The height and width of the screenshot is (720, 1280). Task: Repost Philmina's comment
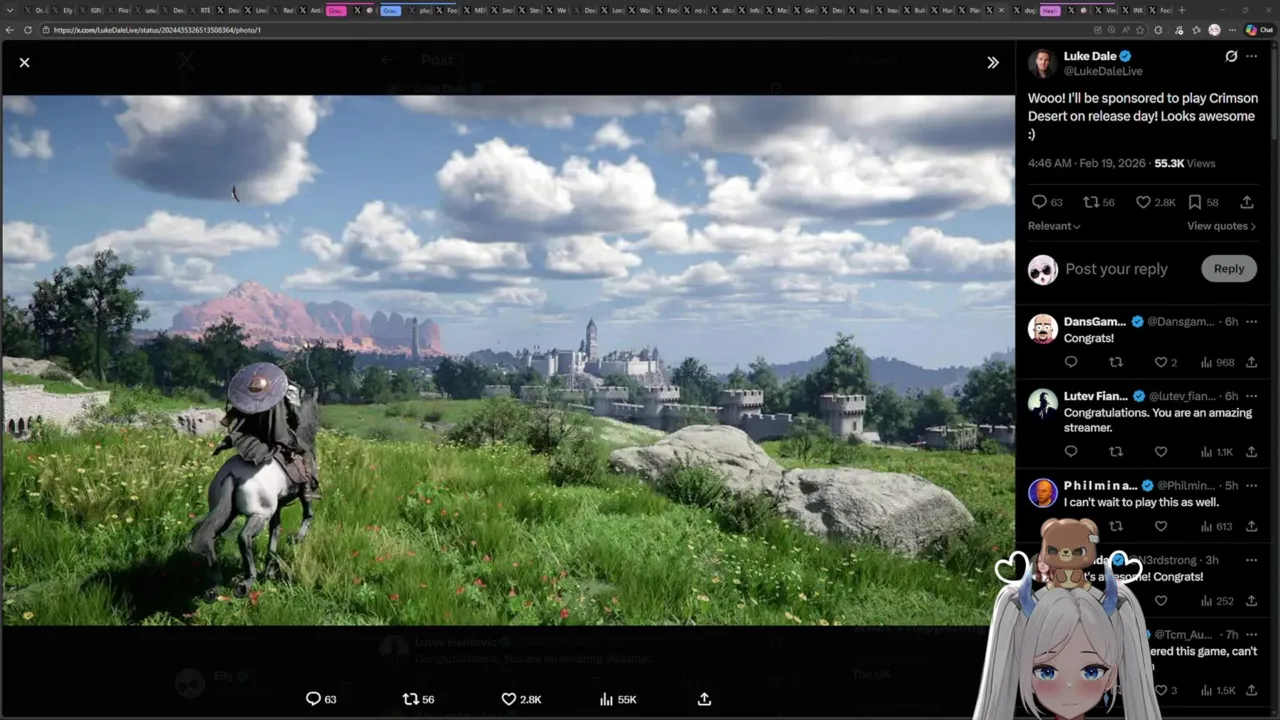click(x=1116, y=526)
